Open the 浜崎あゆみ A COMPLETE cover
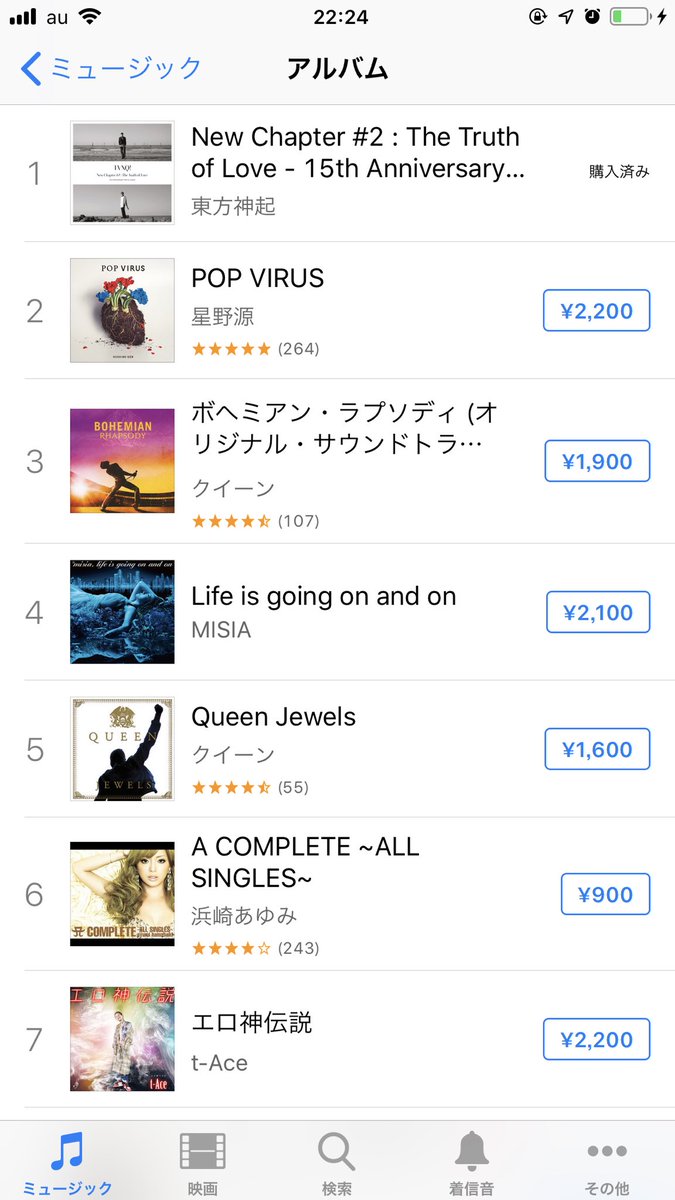Screen dimensions: 675x1200 122,894
